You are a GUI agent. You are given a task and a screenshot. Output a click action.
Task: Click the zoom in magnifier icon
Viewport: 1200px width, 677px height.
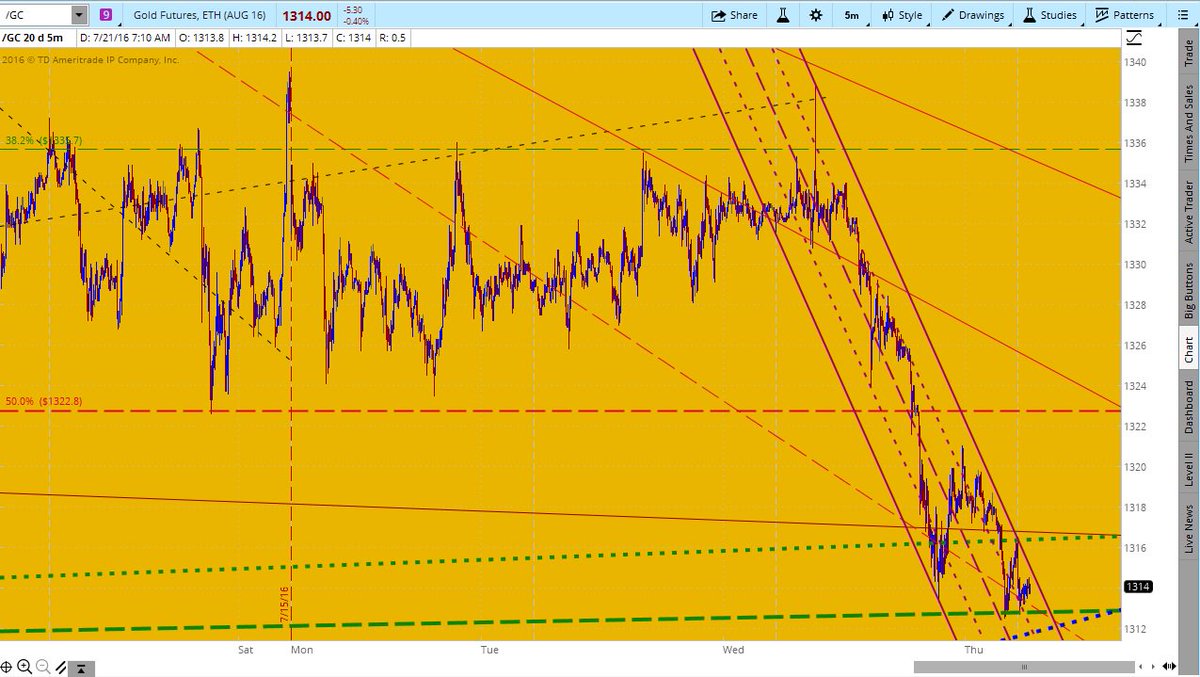[x=23, y=667]
